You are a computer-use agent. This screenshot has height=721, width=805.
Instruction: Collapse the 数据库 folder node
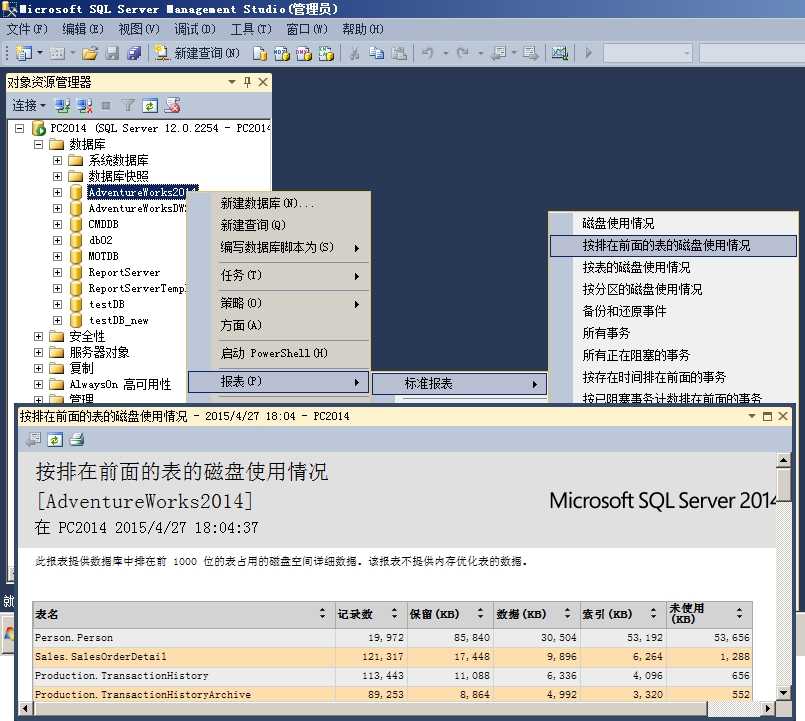pos(39,144)
